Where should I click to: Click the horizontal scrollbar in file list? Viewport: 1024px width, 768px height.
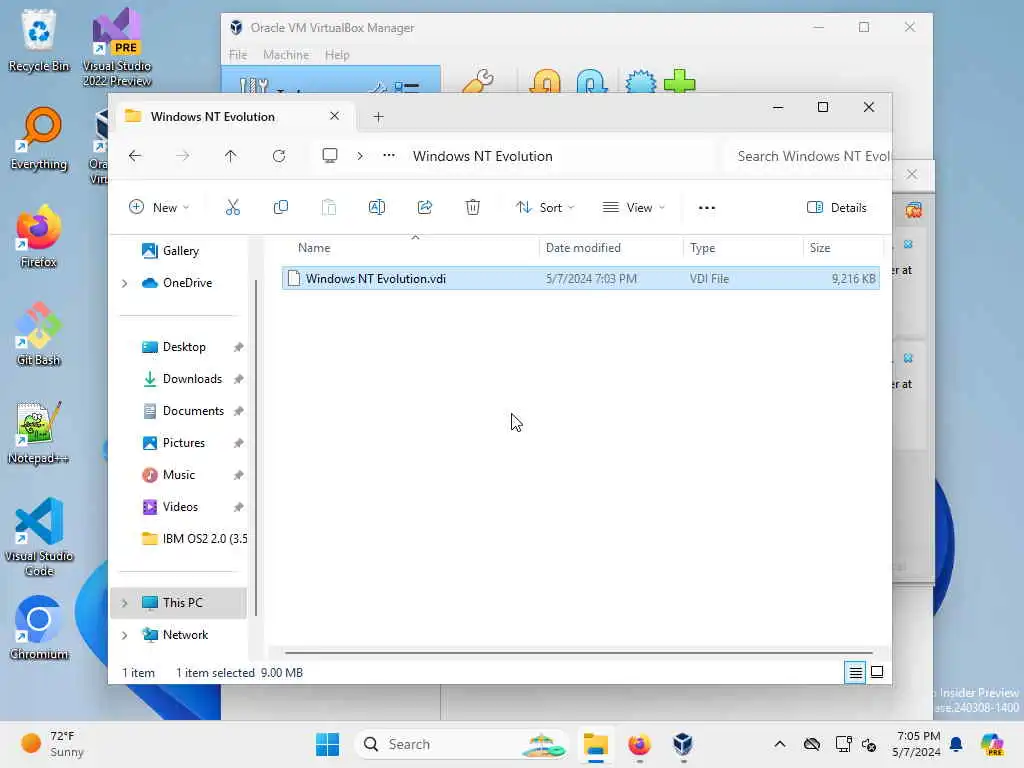click(x=579, y=652)
